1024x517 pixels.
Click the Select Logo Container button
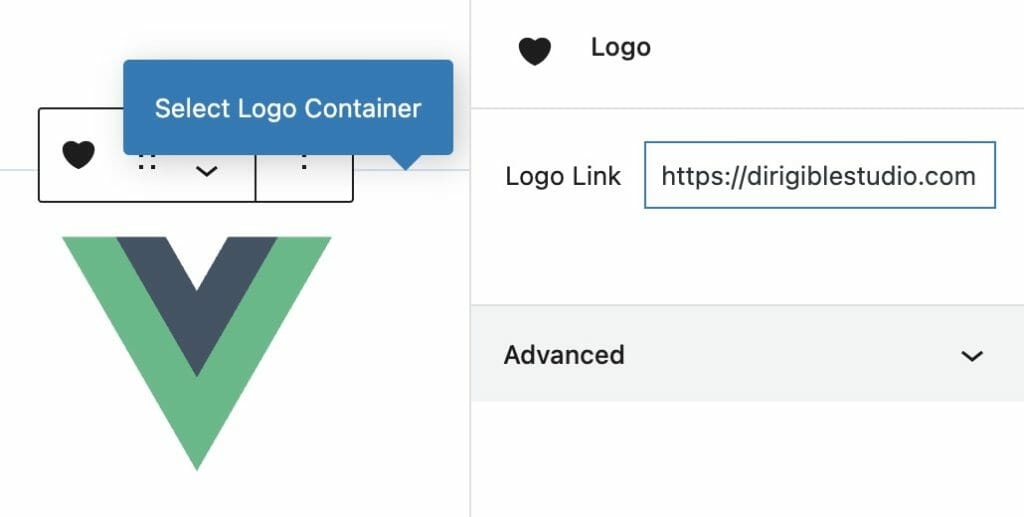(x=288, y=108)
